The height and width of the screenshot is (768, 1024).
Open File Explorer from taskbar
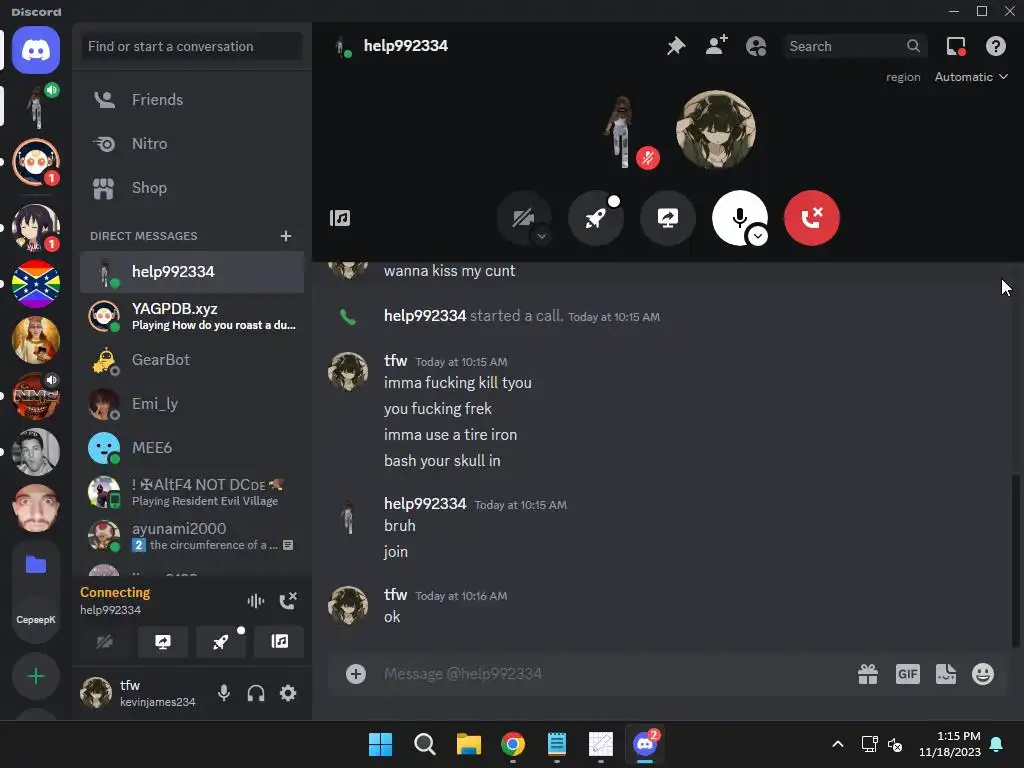468,744
